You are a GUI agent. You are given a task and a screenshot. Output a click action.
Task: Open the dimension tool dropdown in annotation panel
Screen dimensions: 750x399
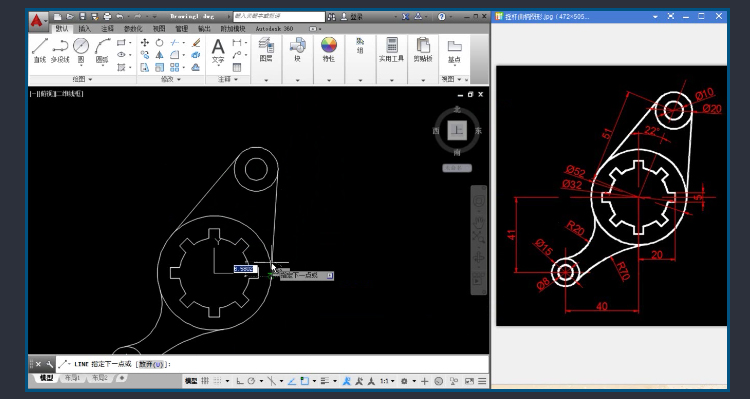click(246, 43)
